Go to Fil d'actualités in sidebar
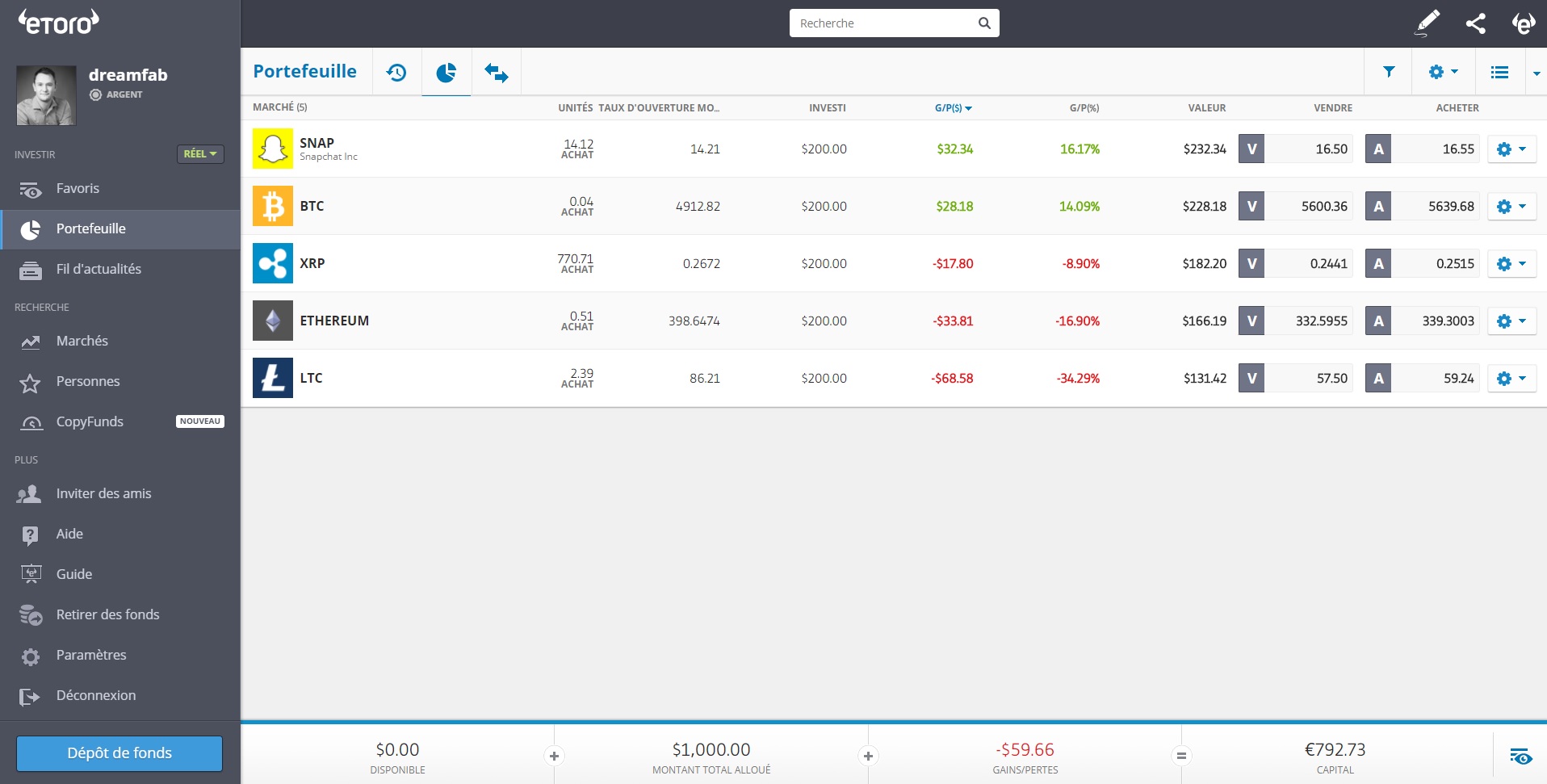This screenshot has width=1547, height=784. [x=99, y=269]
